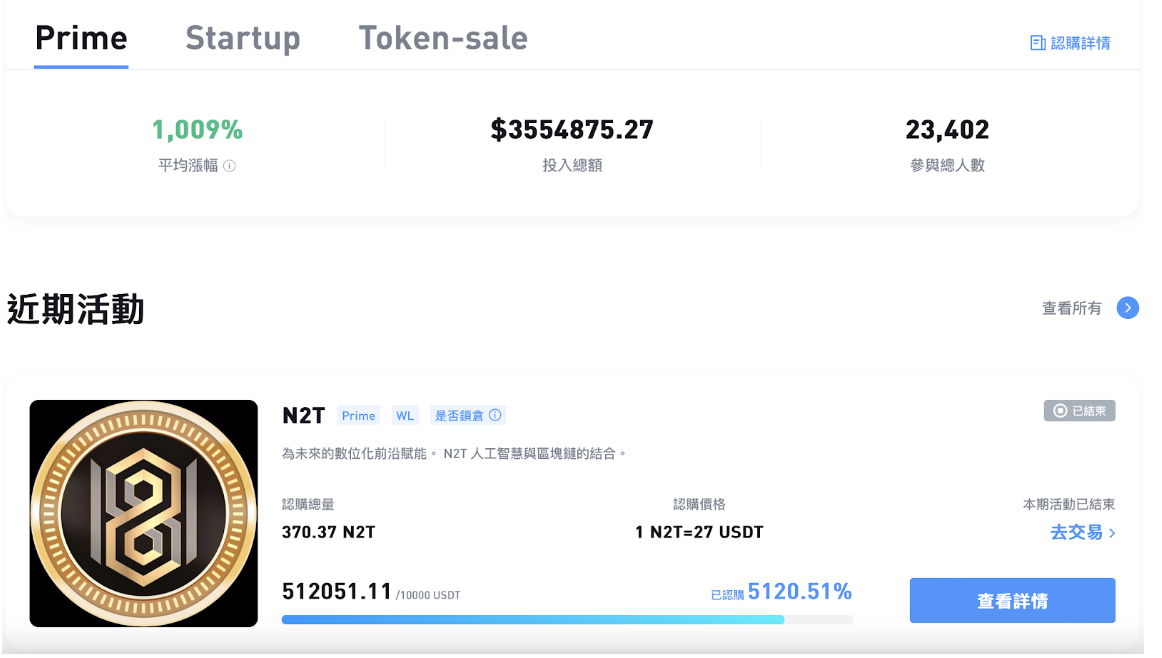Click the info icon beside 是否鎖倉
Screen dimensions: 1162x658
tap(495, 415)
